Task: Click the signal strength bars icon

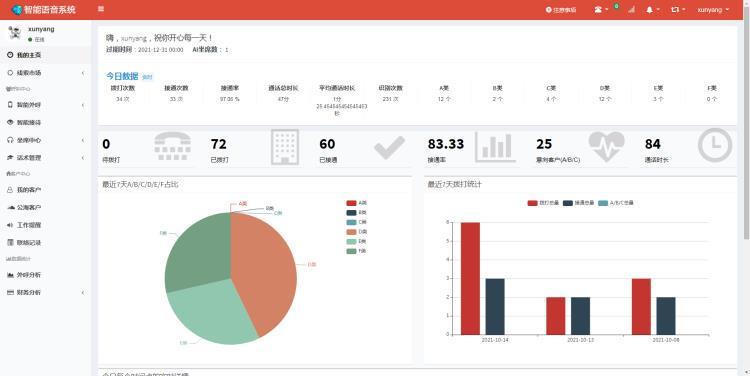Action: point(631,10)
